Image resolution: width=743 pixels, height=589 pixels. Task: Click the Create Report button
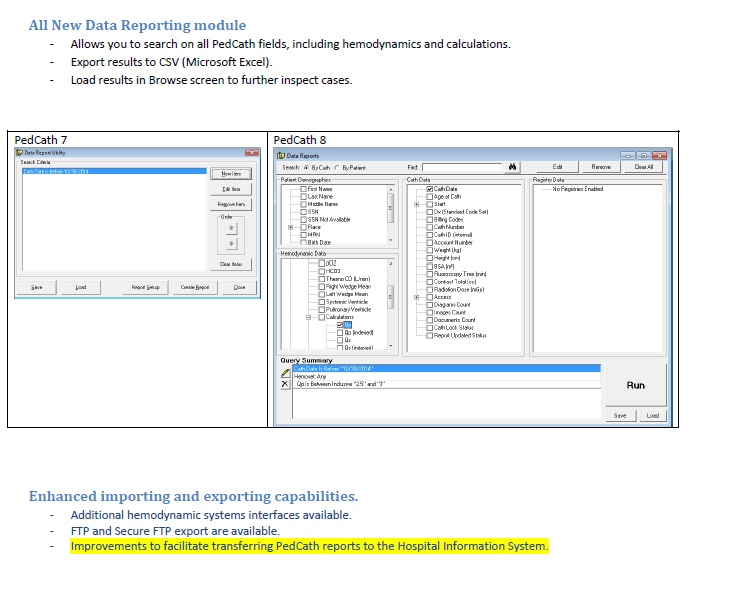[195, 287]
